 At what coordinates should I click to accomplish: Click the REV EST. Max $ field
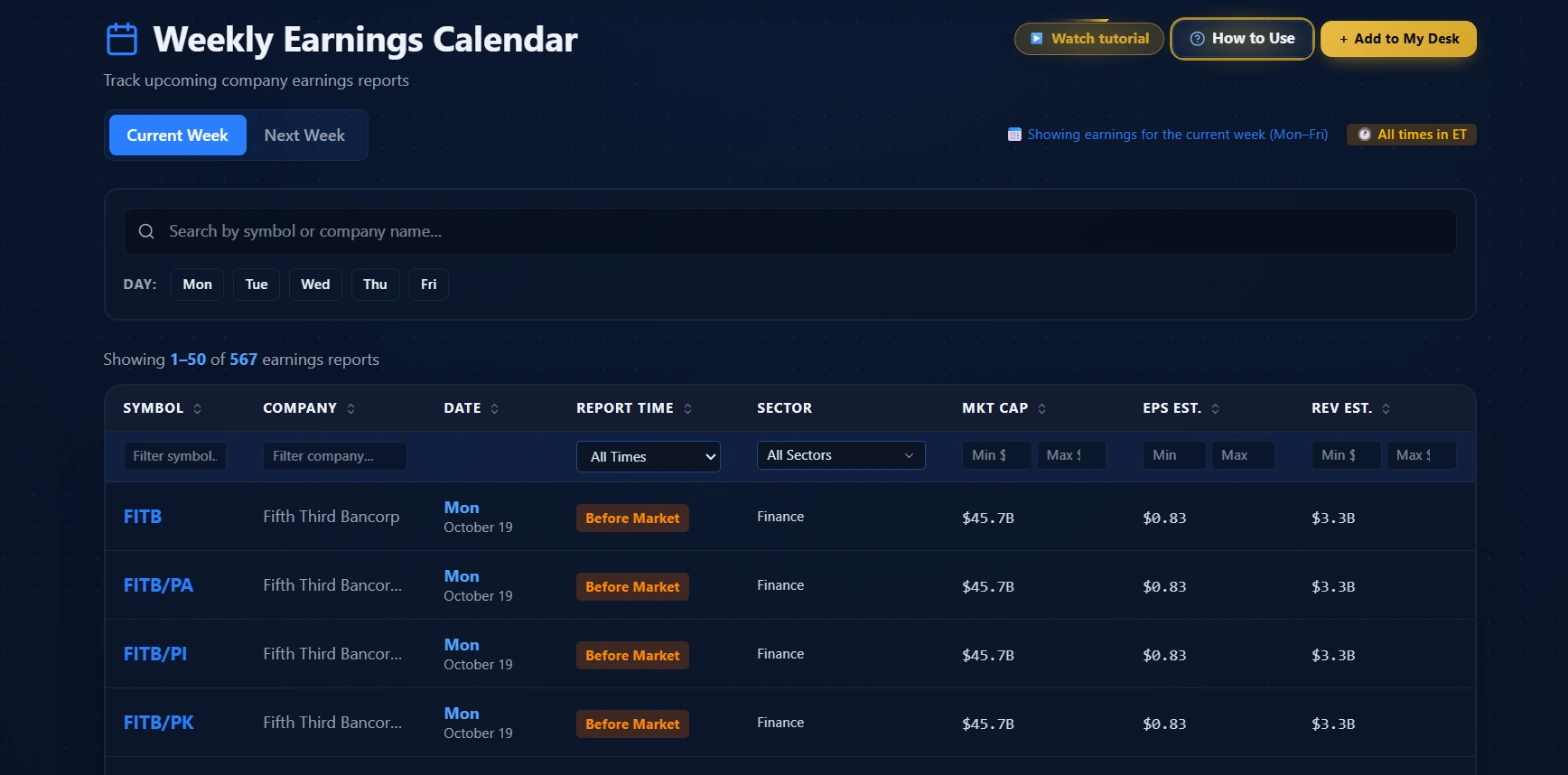pyautogui.click(x=1422, y=455)
